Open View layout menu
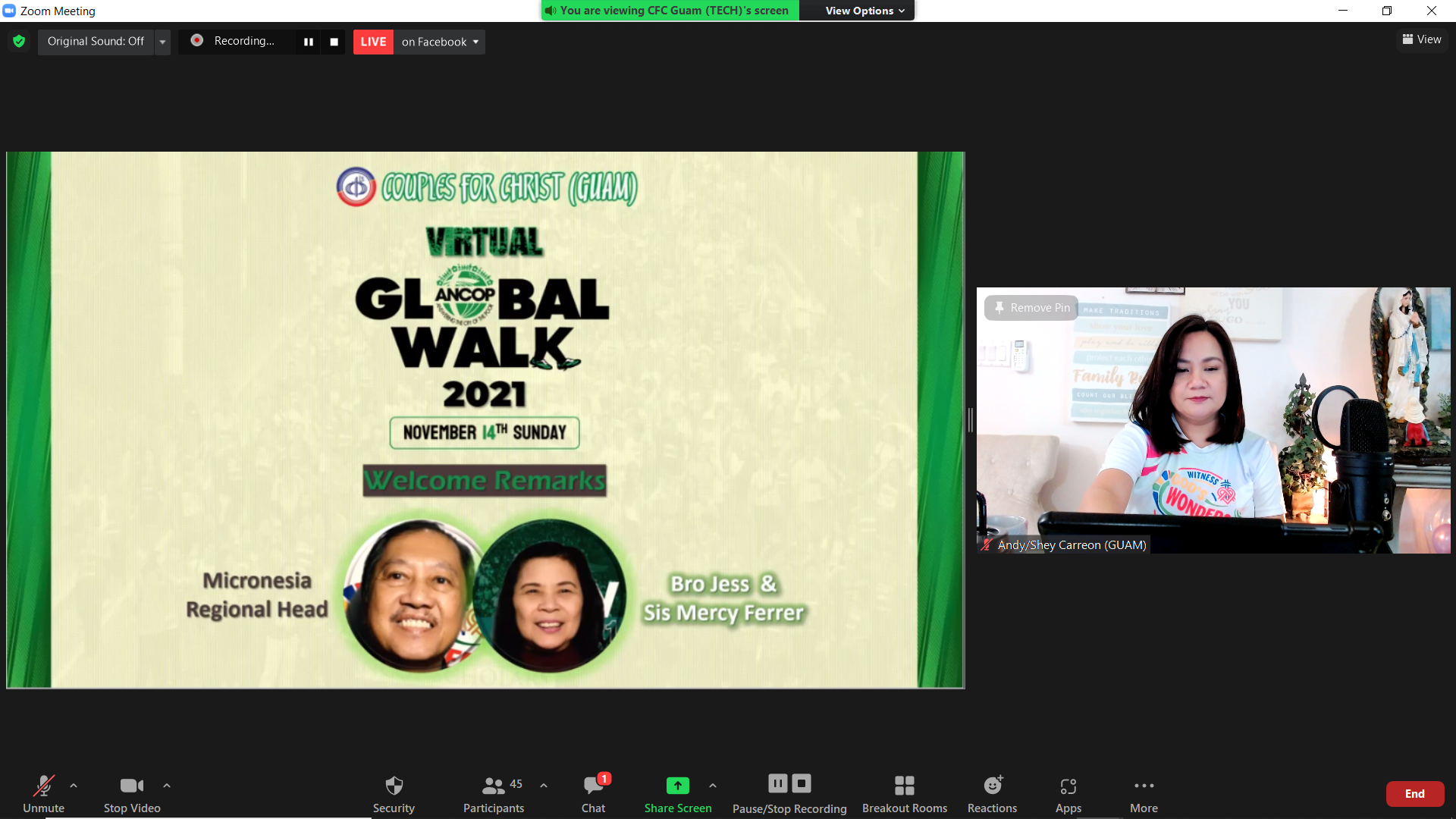This screenshot has height=819, width=1456. tap(1422, 39)
